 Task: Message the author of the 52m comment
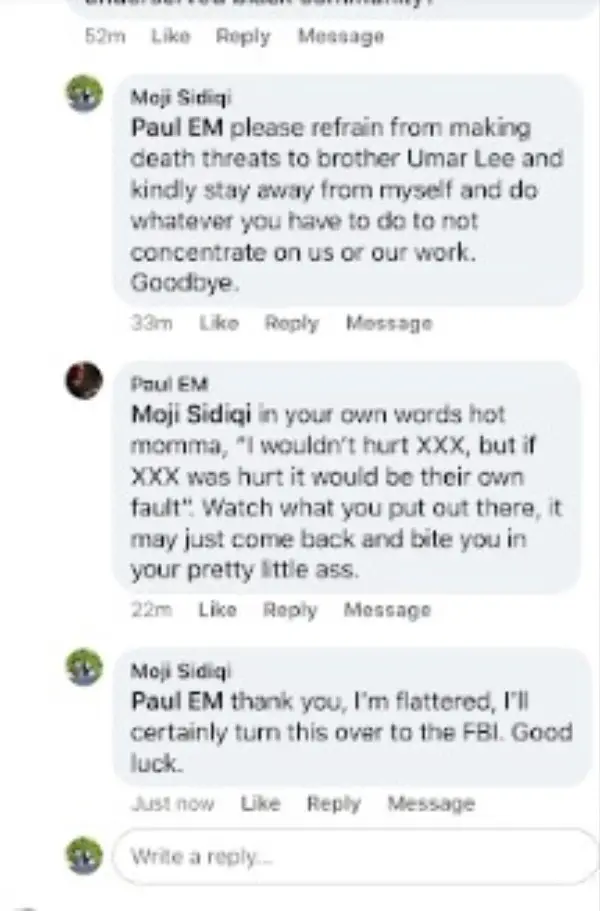tap(341, 37)
